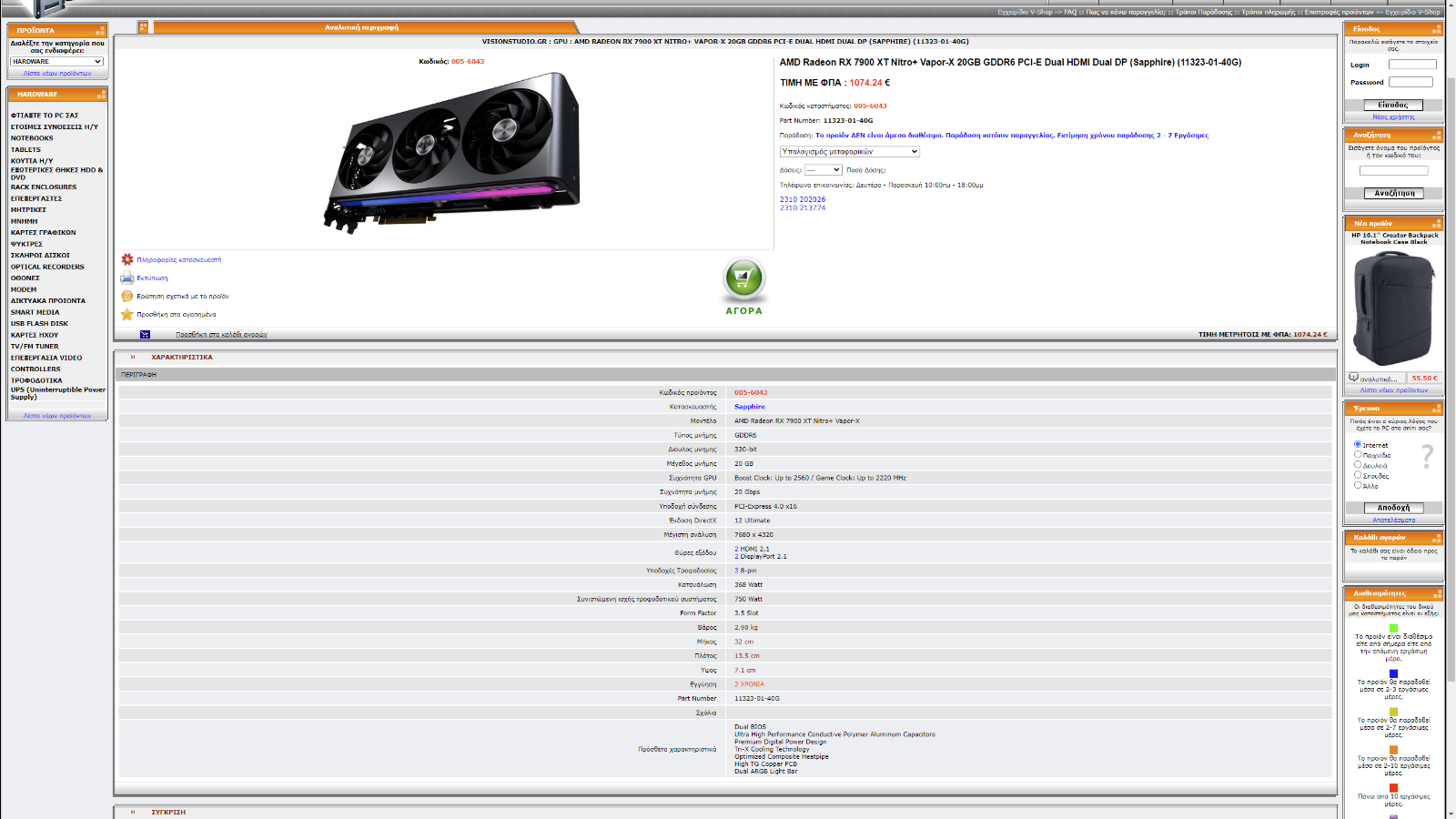The image size is (1456, 819).
Task: Click the Login input field
Action: click(x=1412, y=65)
